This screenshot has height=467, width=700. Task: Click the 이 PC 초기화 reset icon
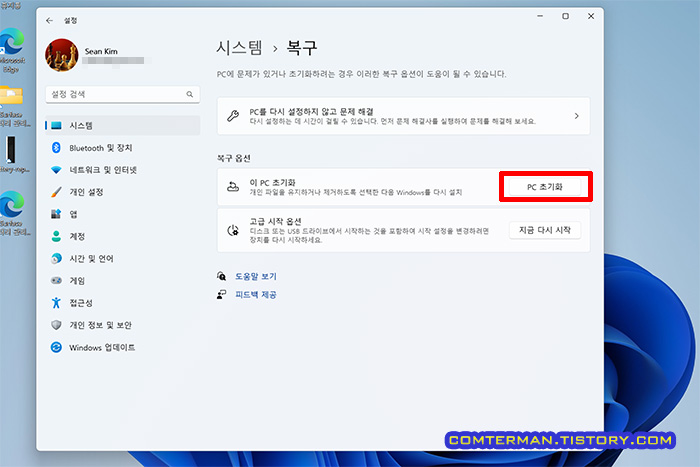point(233,187)
